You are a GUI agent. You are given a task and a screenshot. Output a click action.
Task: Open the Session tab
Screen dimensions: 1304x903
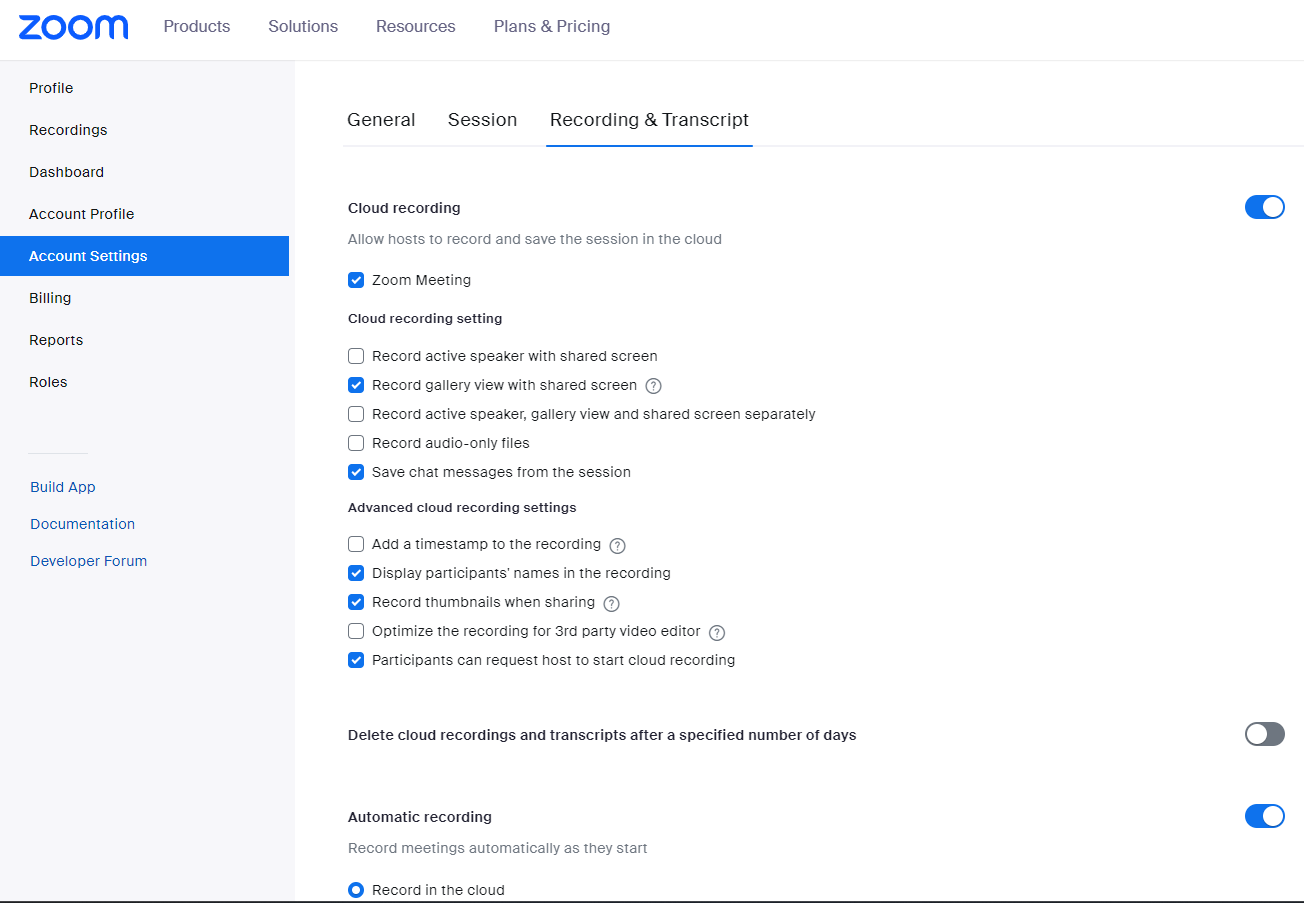[482, 120]
